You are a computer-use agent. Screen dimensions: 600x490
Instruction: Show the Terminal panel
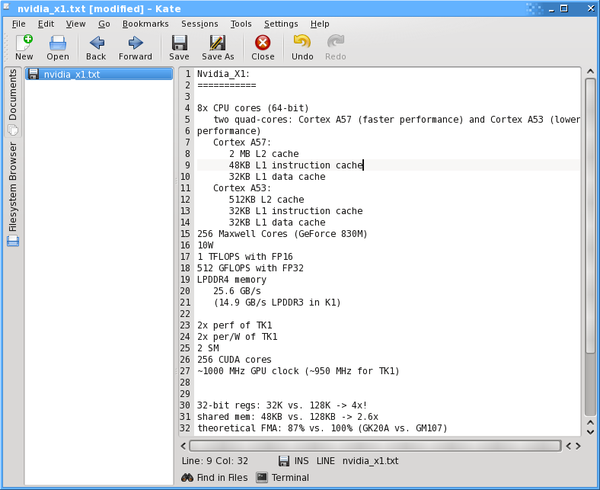283,477
